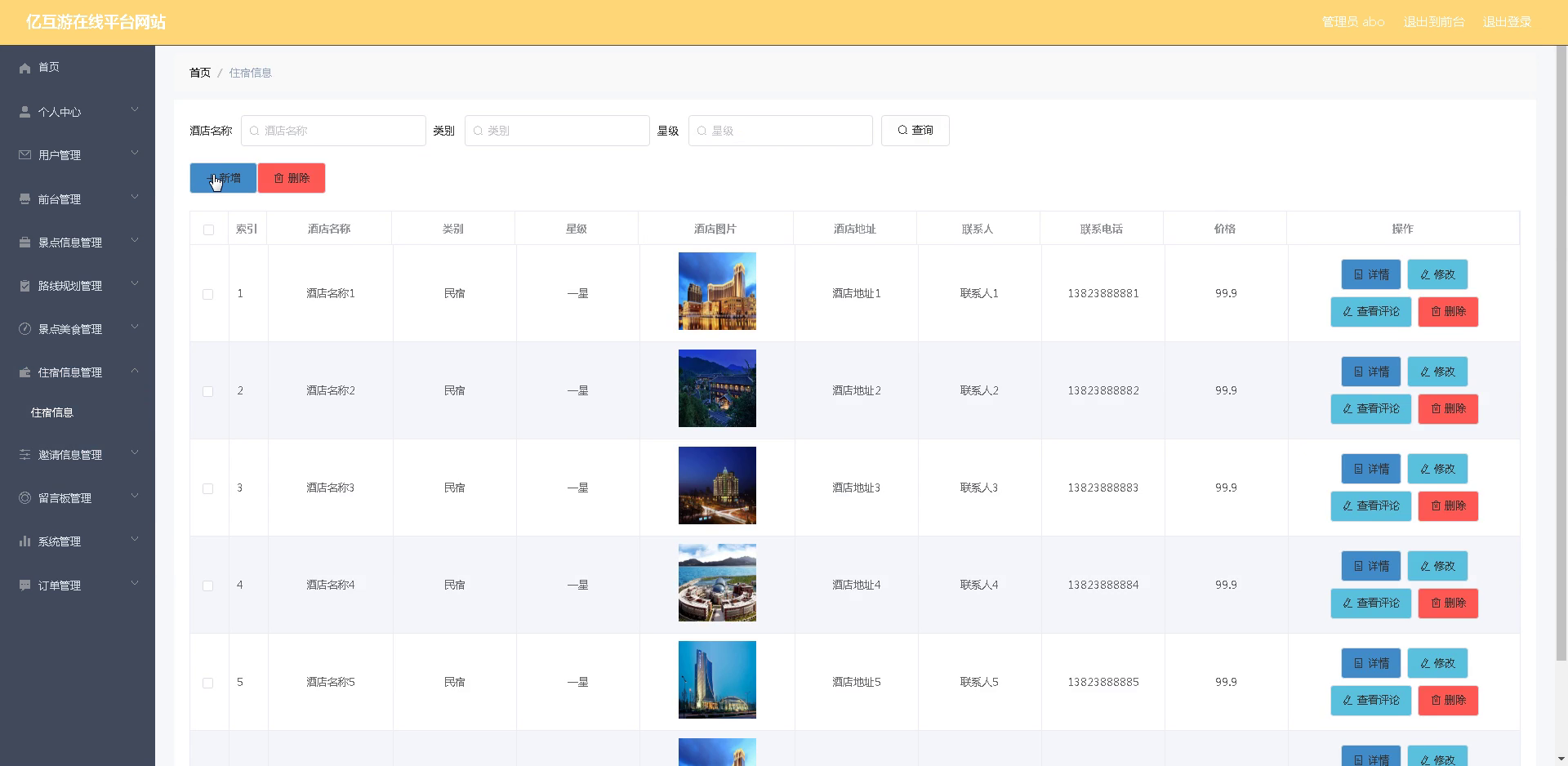Click the briefcase icon beside 景点信息管理
Image resolution: width=1568 pixels, height=766 pixels.
pyautogui.click(x=25, y=242)
